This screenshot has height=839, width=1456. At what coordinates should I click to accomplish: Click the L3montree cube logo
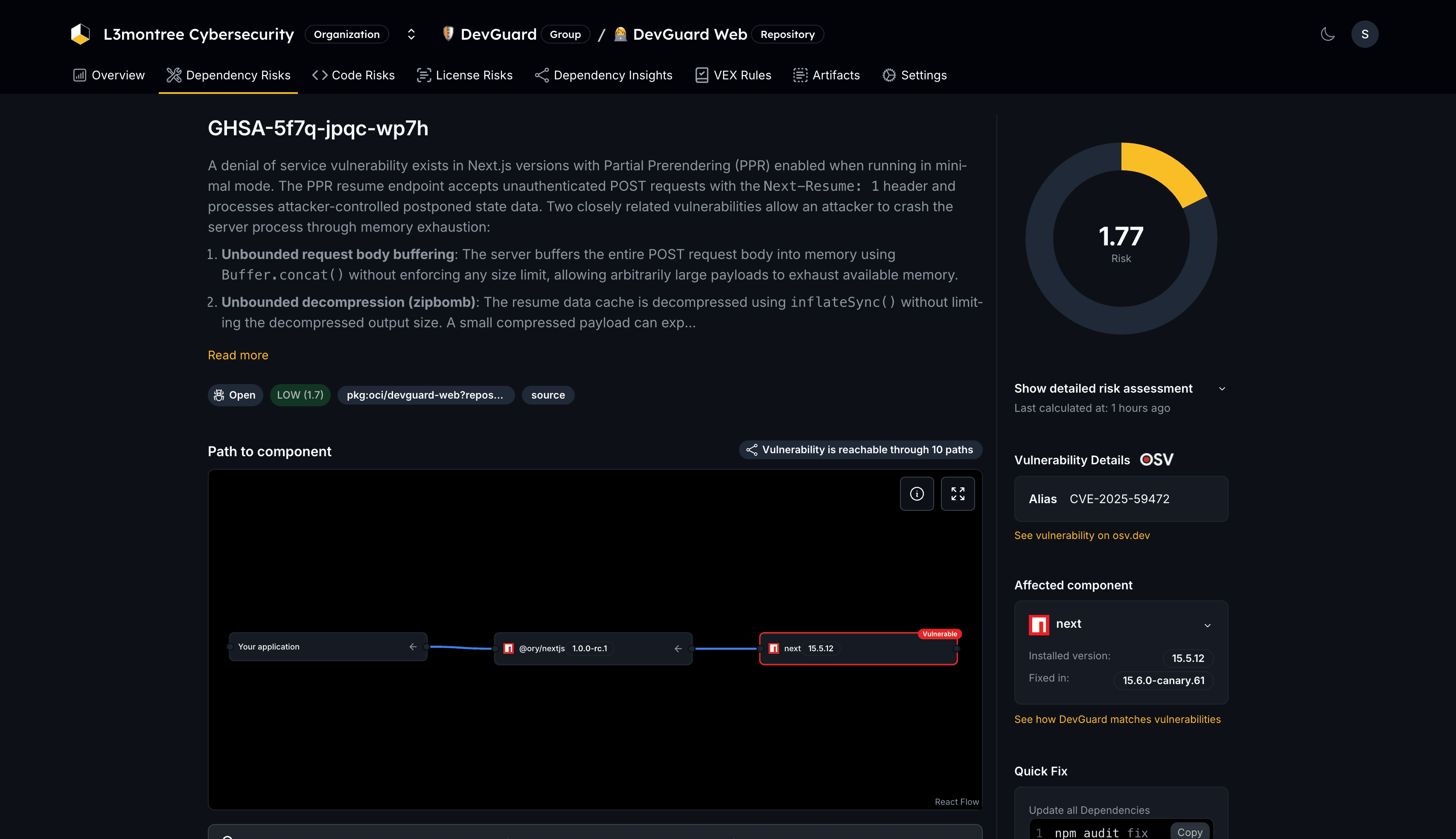tap(80, 34)
